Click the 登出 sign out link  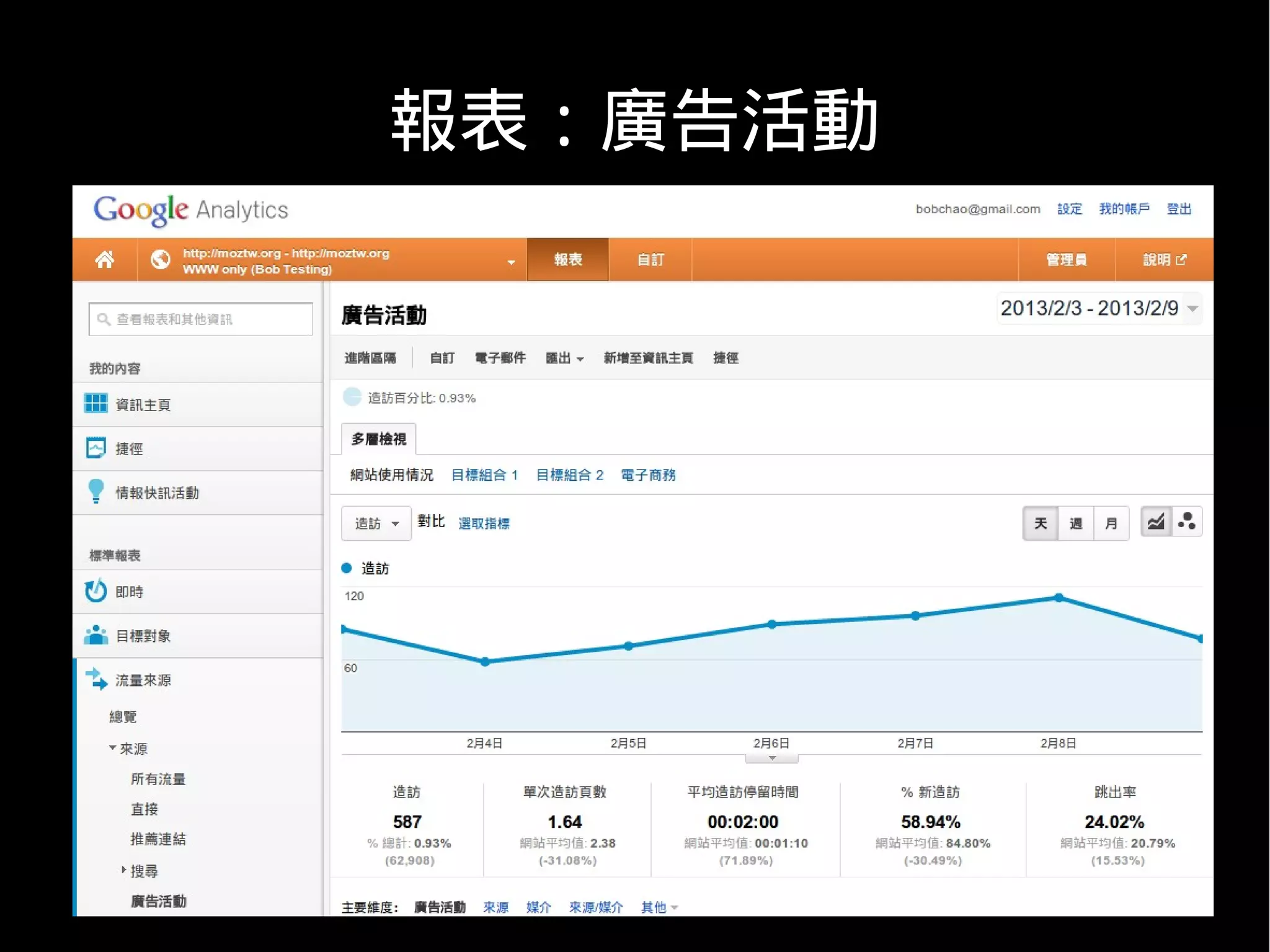click(1178, 209)
